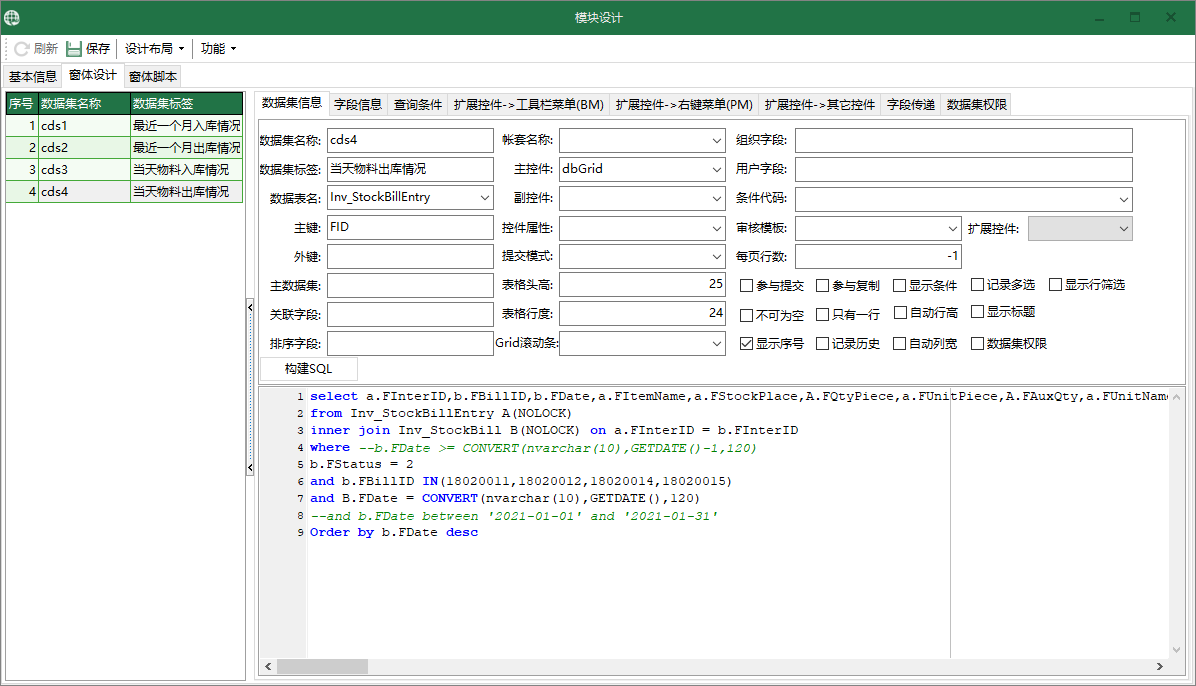Open the 数据集权限 tab

point(977,105)
